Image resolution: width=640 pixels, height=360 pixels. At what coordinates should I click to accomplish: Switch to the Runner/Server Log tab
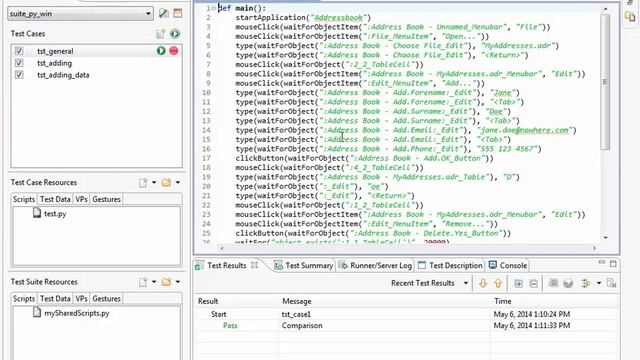(x=376, y=265)
